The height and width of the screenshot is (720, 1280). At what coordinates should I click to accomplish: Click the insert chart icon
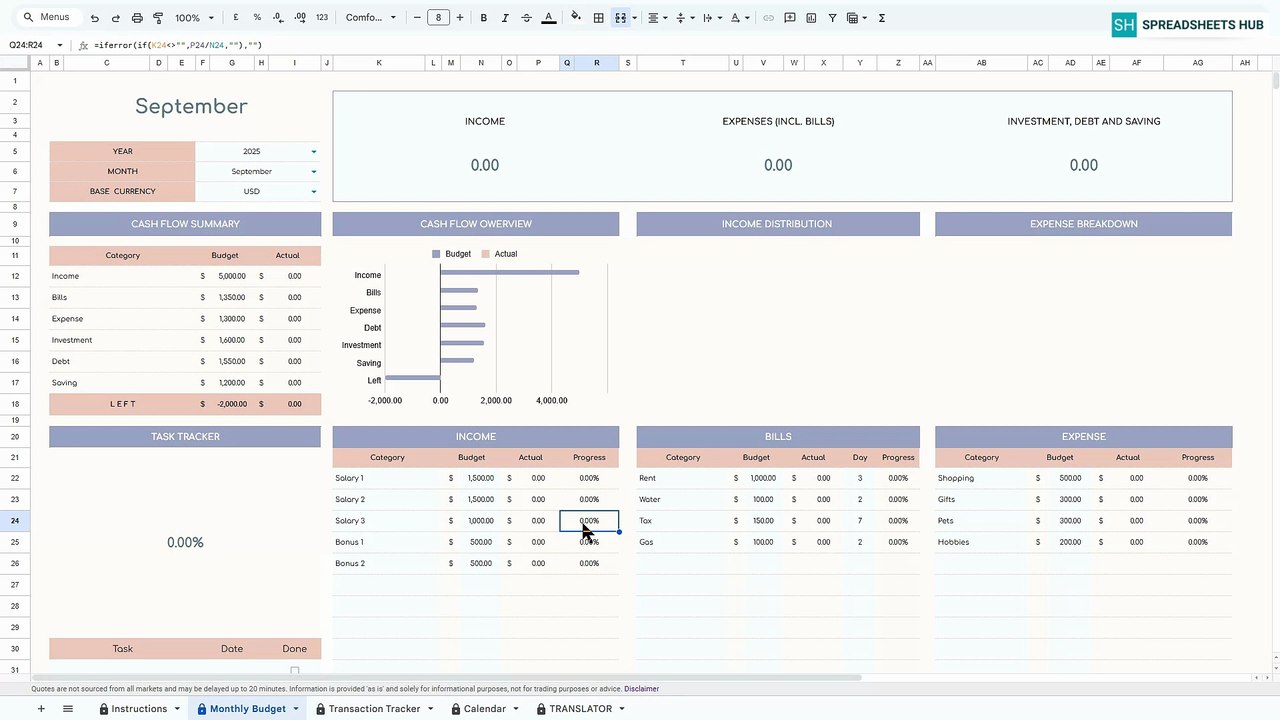(811, 18)
